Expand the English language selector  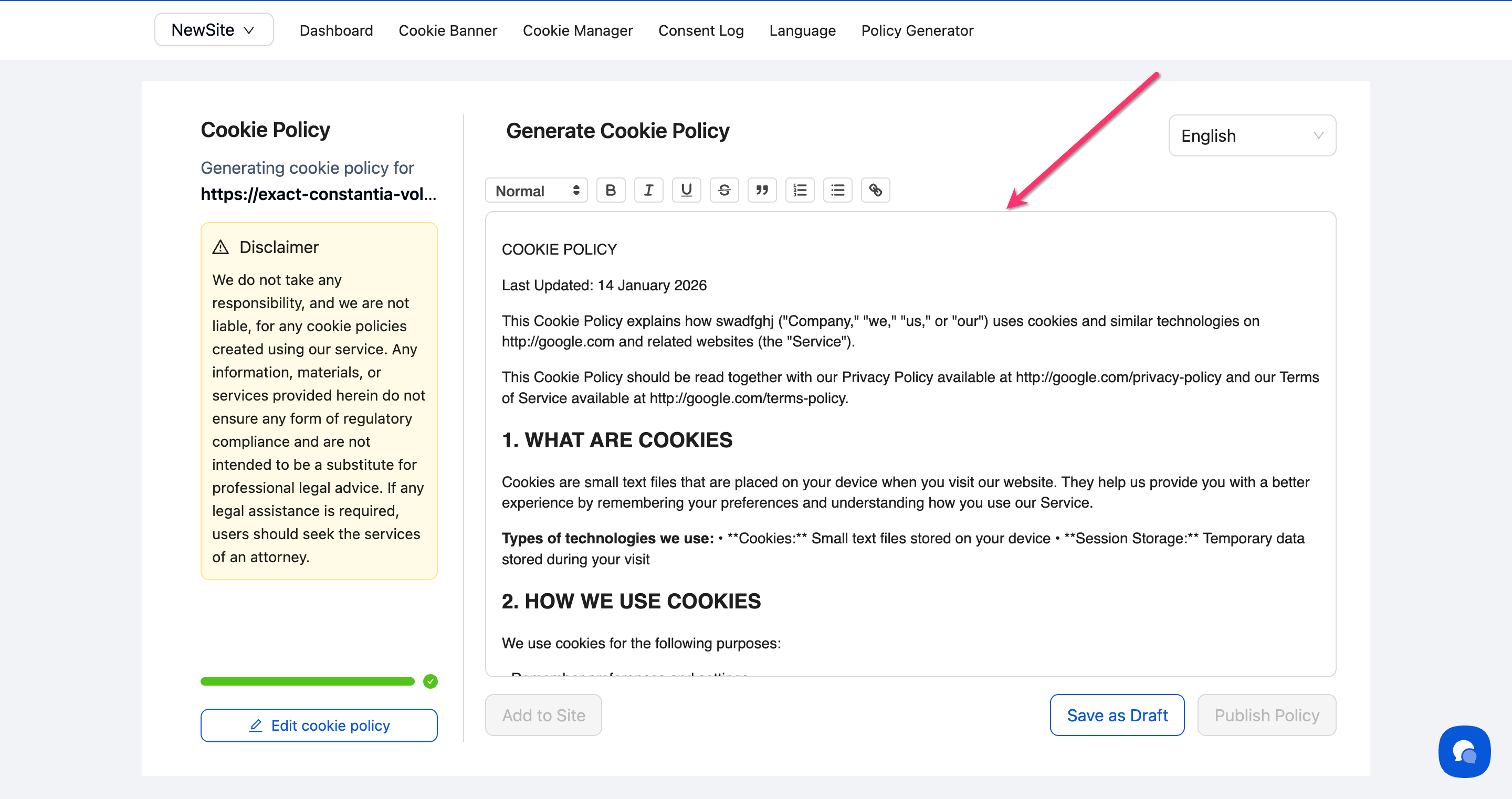point(1252,135)
